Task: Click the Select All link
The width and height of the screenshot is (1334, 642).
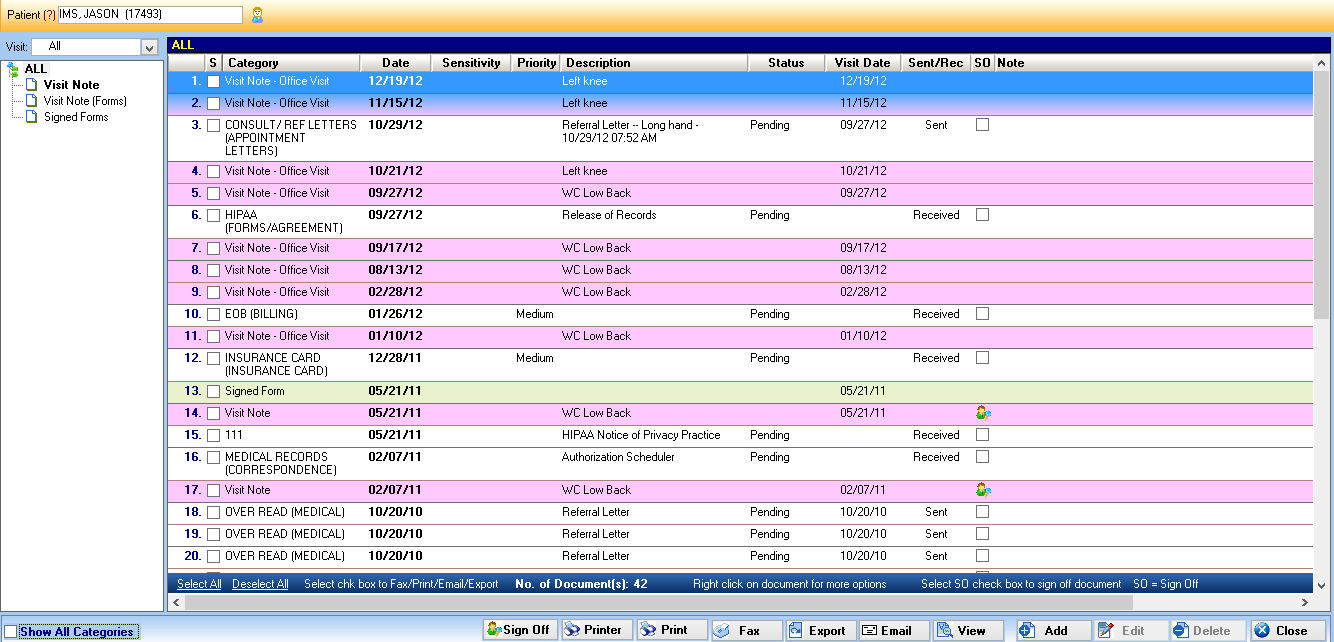Action: tap(198, 583)
